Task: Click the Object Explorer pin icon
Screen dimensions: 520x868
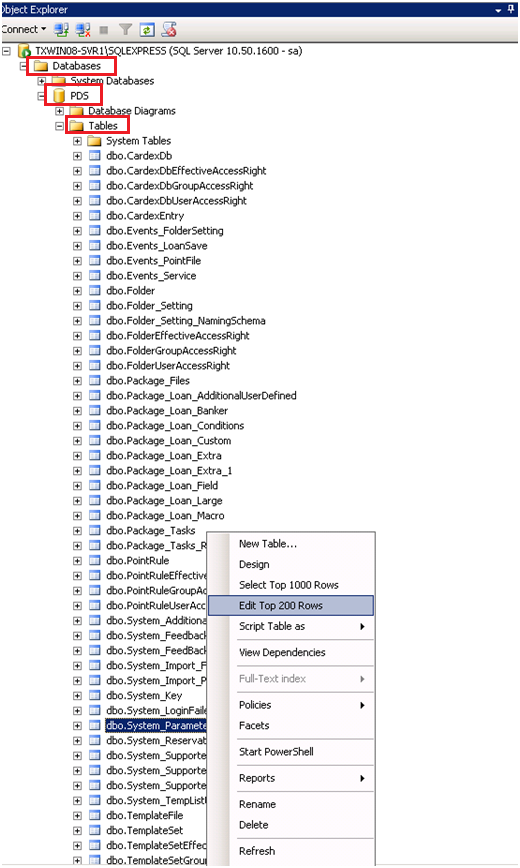Action: [x=511, y=9]
